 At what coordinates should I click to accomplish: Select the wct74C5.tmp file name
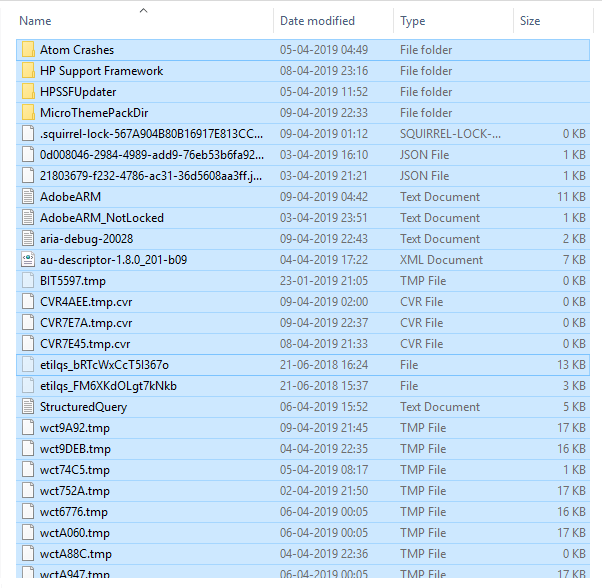tap(75, 470)
